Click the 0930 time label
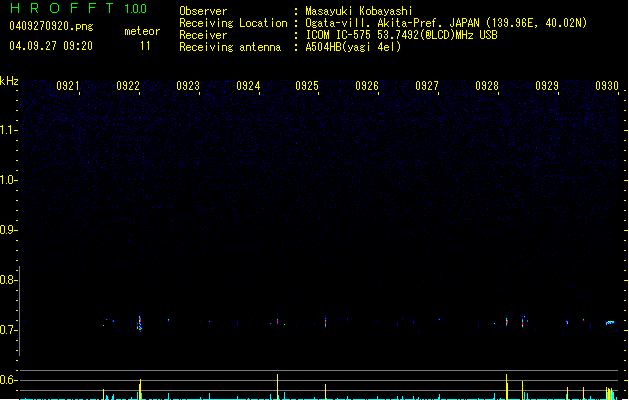Image resolution: width=629 pixels, height=400 pixels. pyautogui.click(x=607, y=85)
